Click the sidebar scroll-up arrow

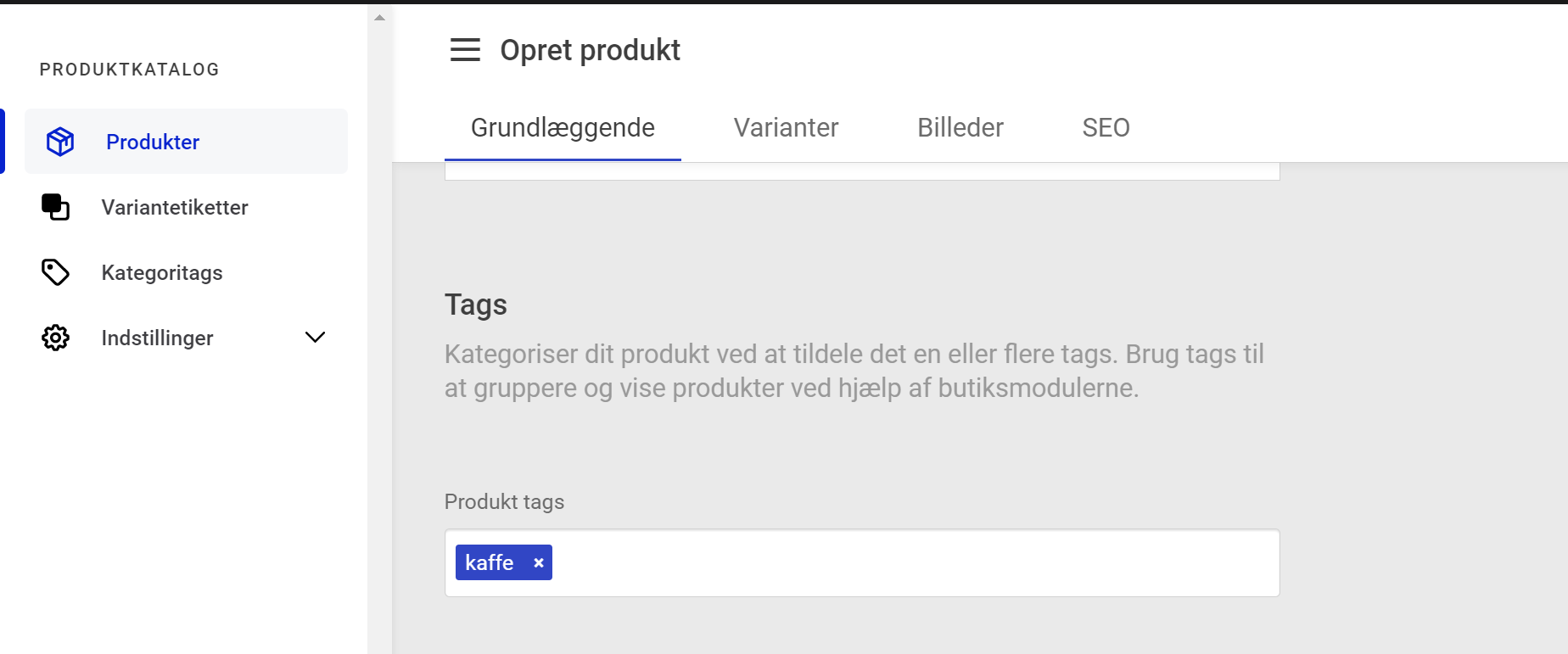coord(380,18)
